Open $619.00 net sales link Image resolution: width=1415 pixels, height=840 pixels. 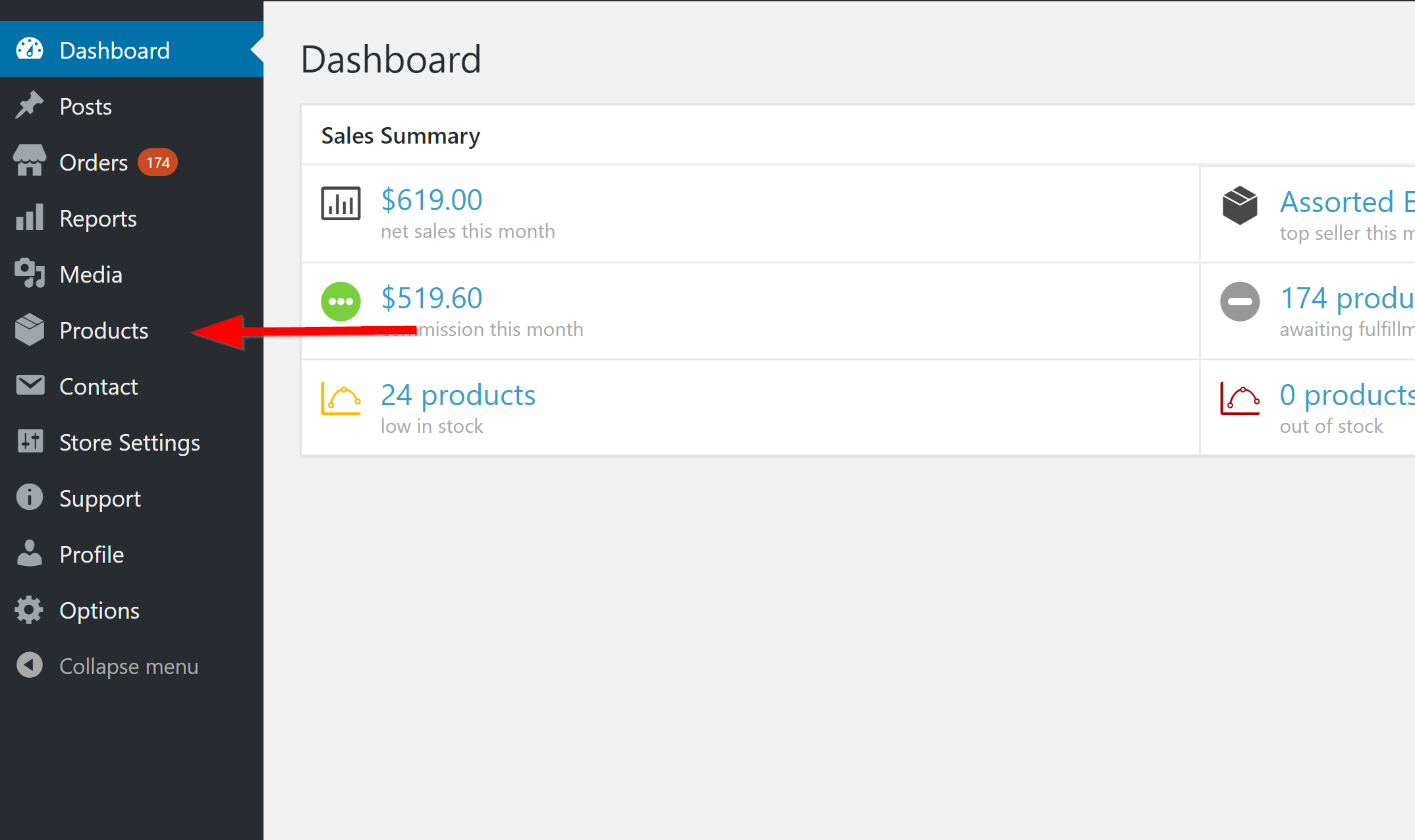[431, 200]
